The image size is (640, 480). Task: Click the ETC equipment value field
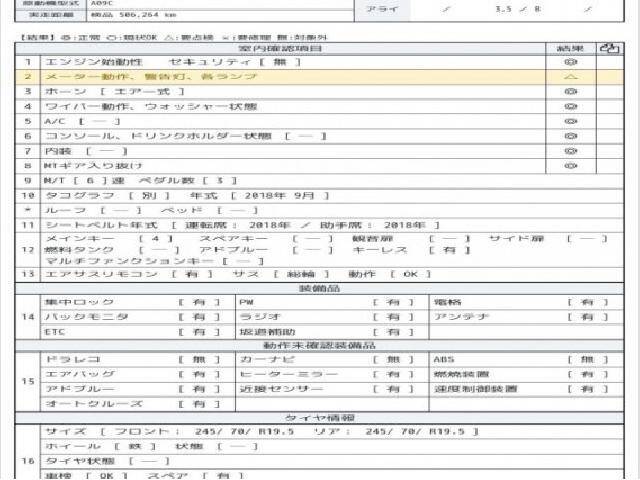coord(200,331)
